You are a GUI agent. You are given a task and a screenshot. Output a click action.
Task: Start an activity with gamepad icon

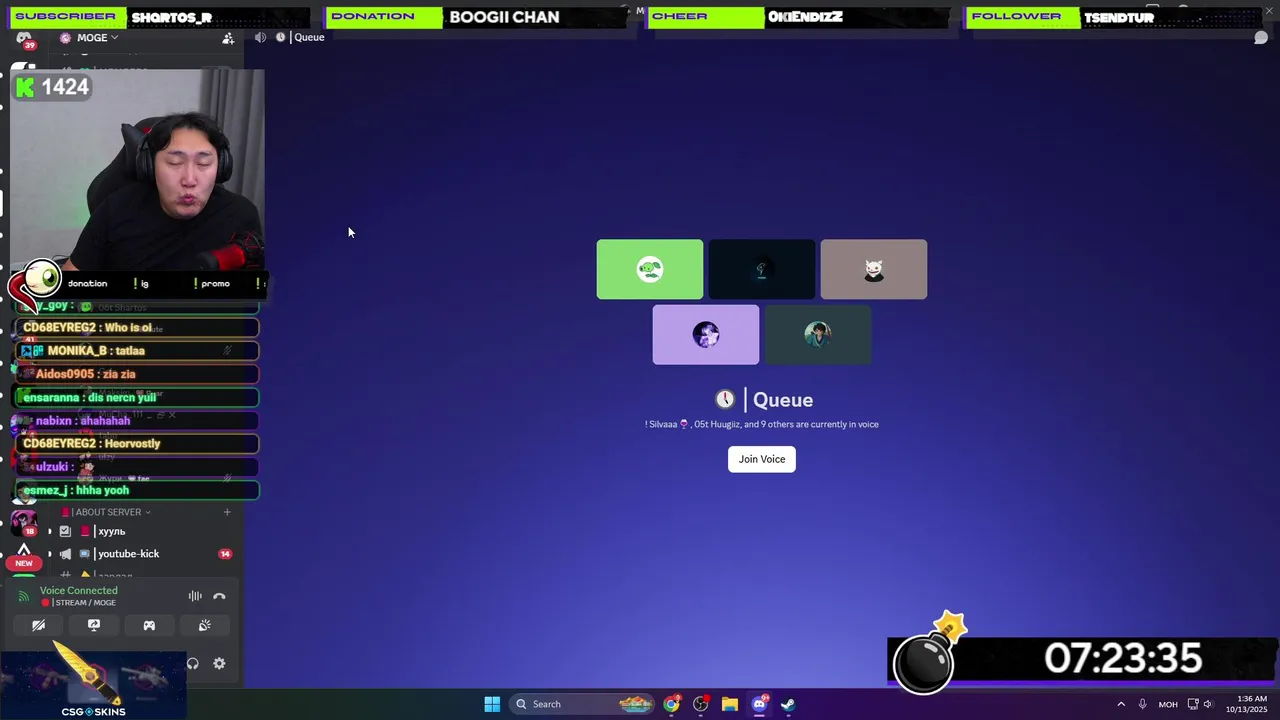pos(149,625)
